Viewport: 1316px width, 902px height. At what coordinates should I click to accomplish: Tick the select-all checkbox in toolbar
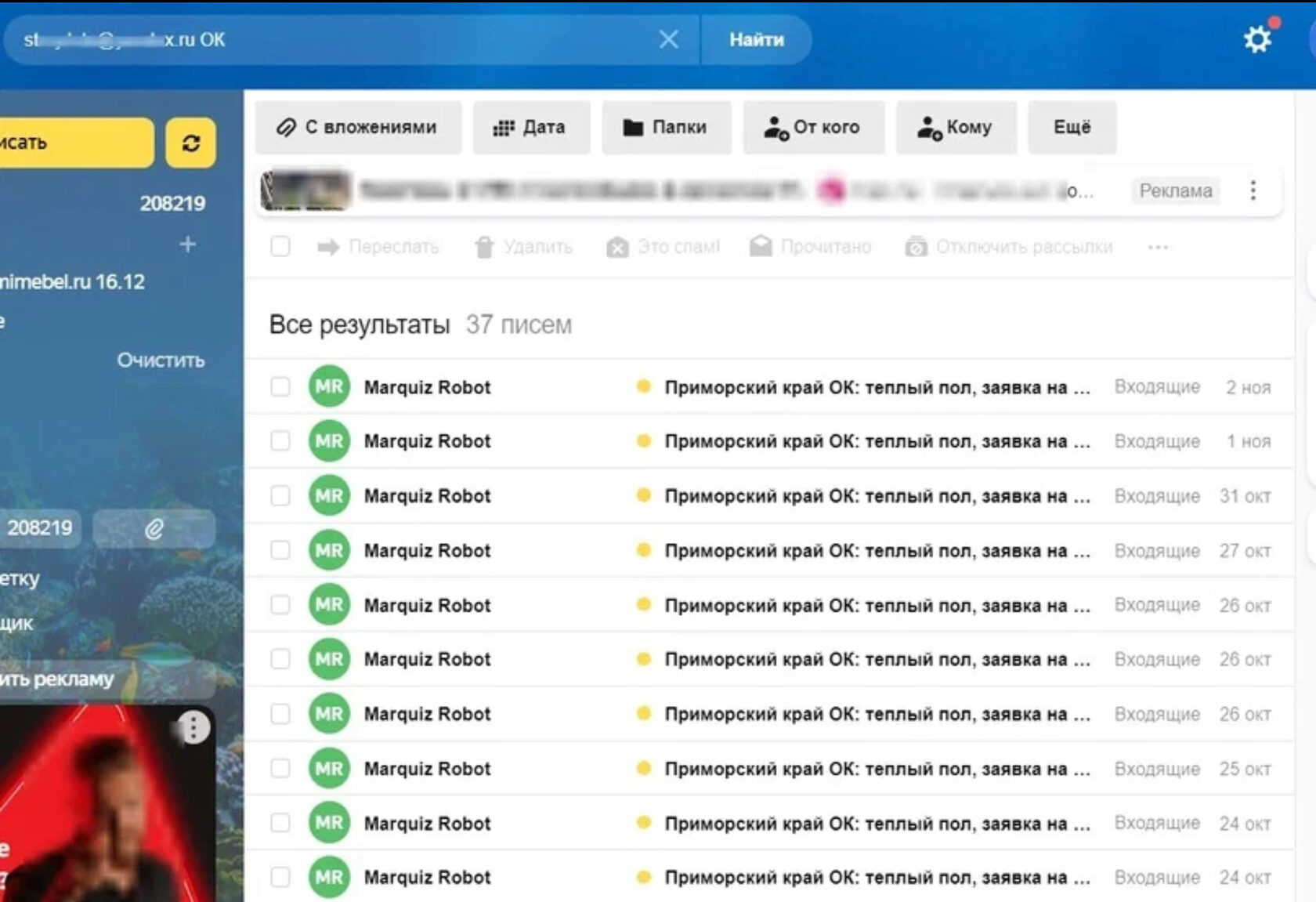[280, 247]
